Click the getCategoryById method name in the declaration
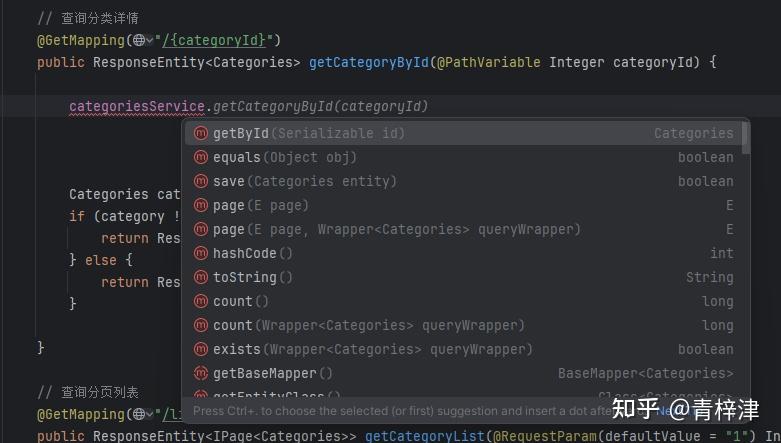 pos(368,62)
